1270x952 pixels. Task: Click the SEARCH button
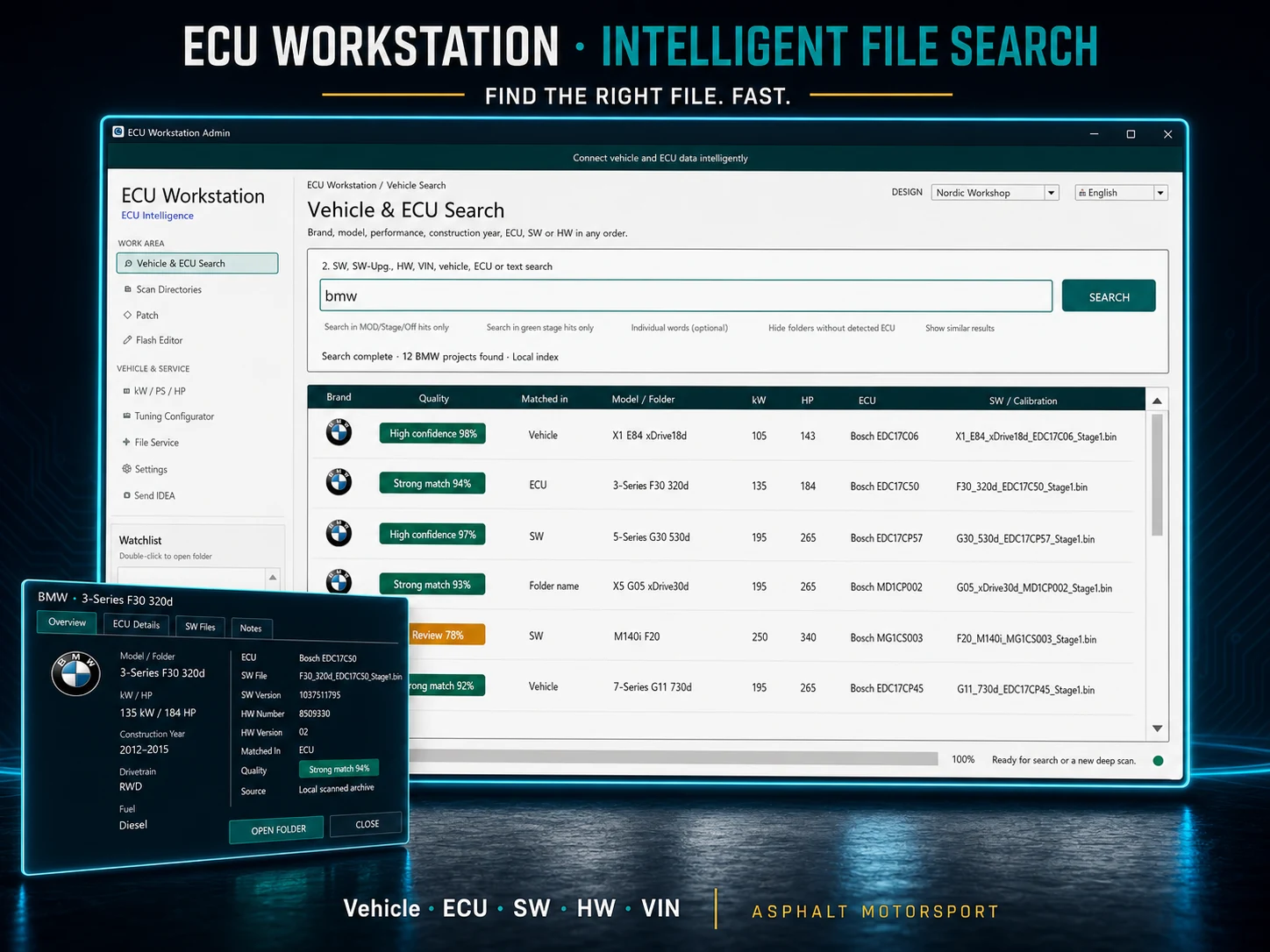(x=1109, y=296)
